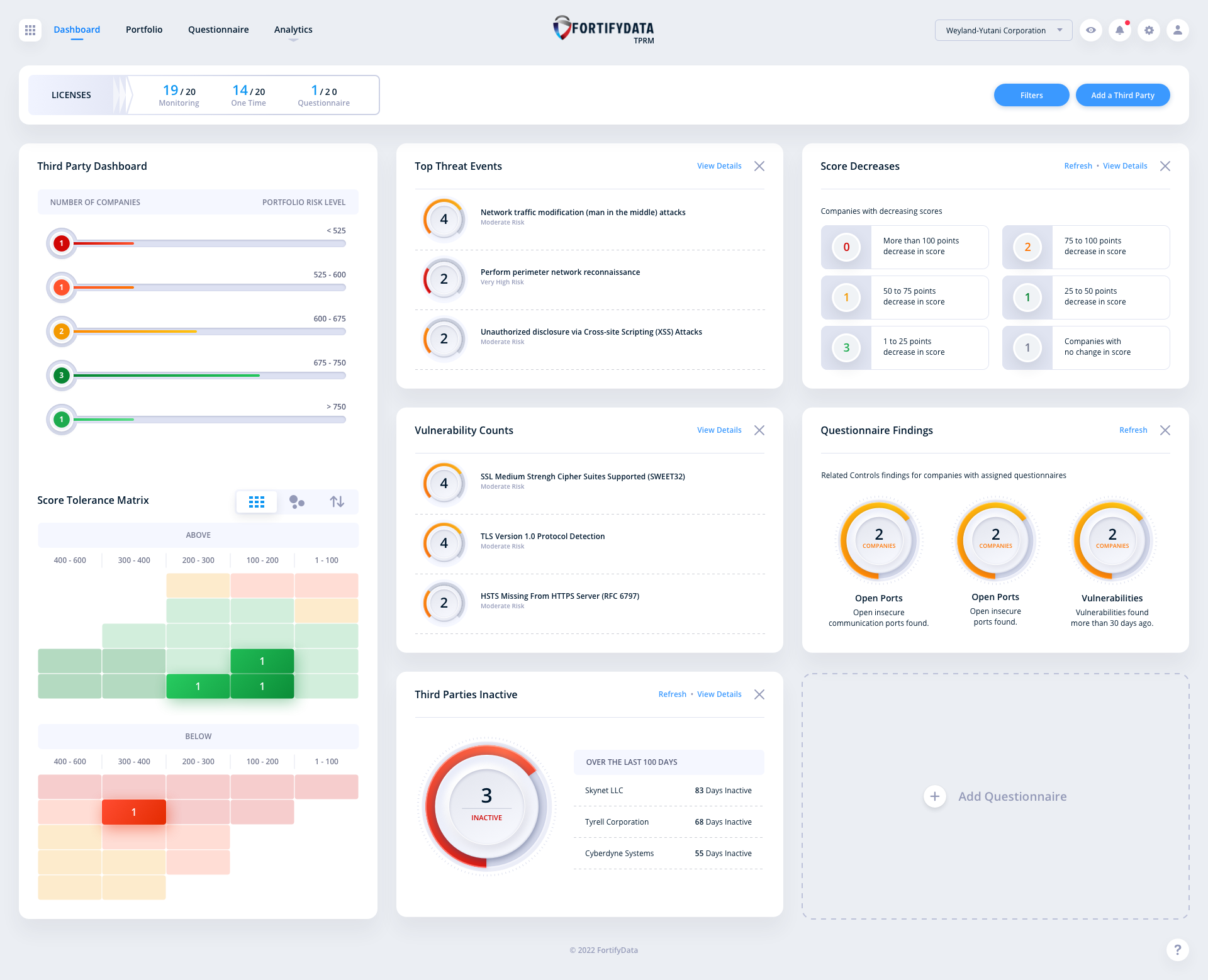Click the 675-750 risk level progress bar
The height and width of the screenshot is (980, 1208).
208,375
